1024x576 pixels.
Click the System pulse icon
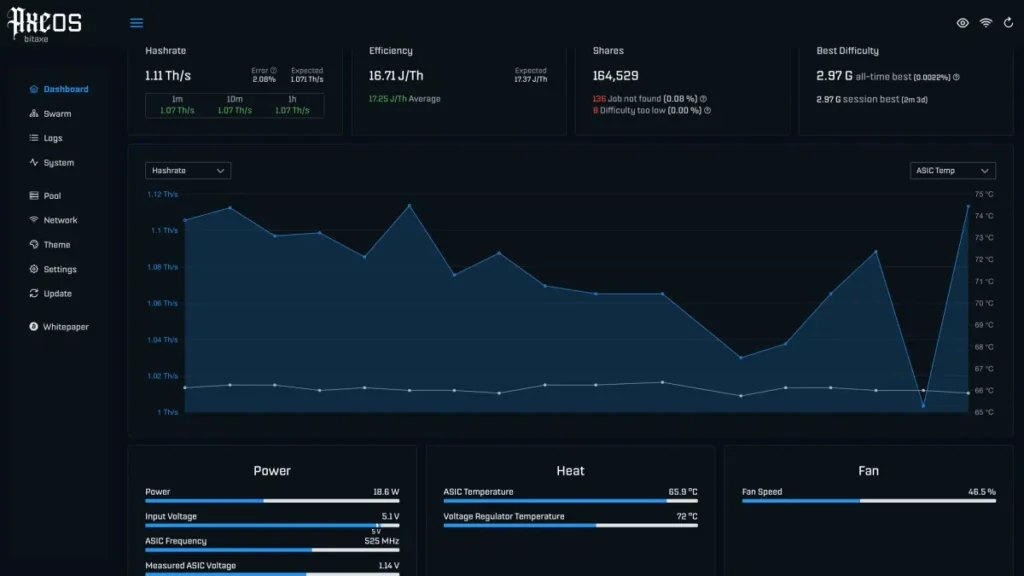pyautogui.click(x=34, y=163)
